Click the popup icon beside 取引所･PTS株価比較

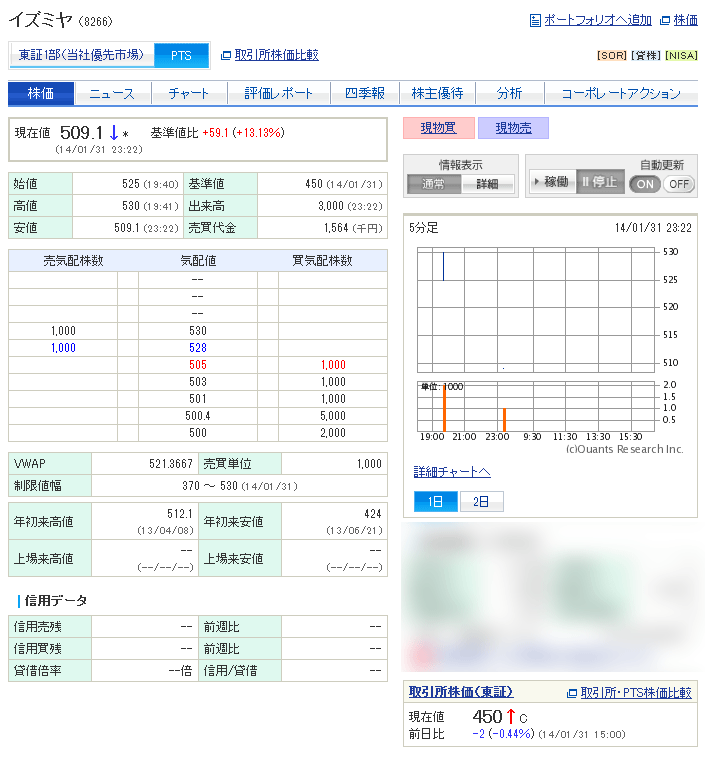click(x=572, y=693)
